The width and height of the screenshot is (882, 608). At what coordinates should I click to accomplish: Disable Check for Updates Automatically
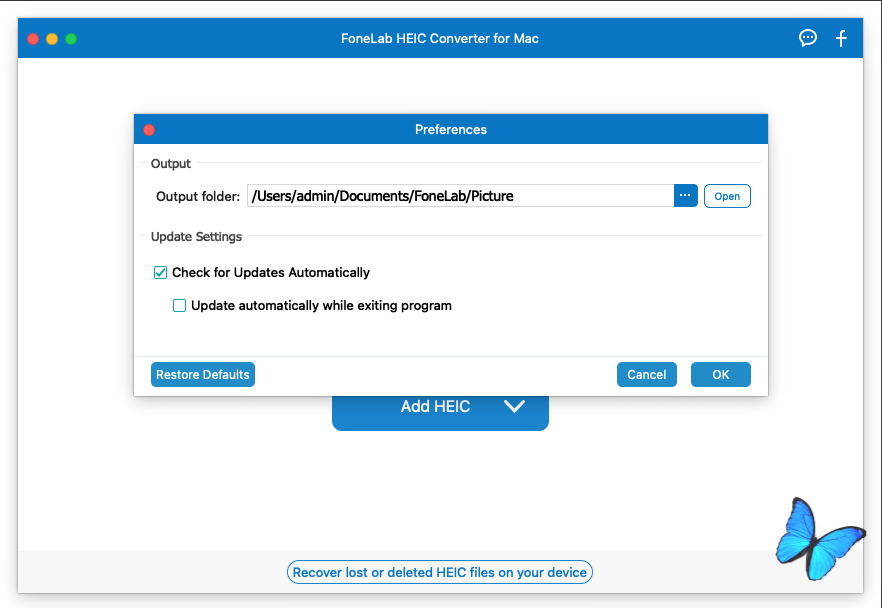coord(160,273)
